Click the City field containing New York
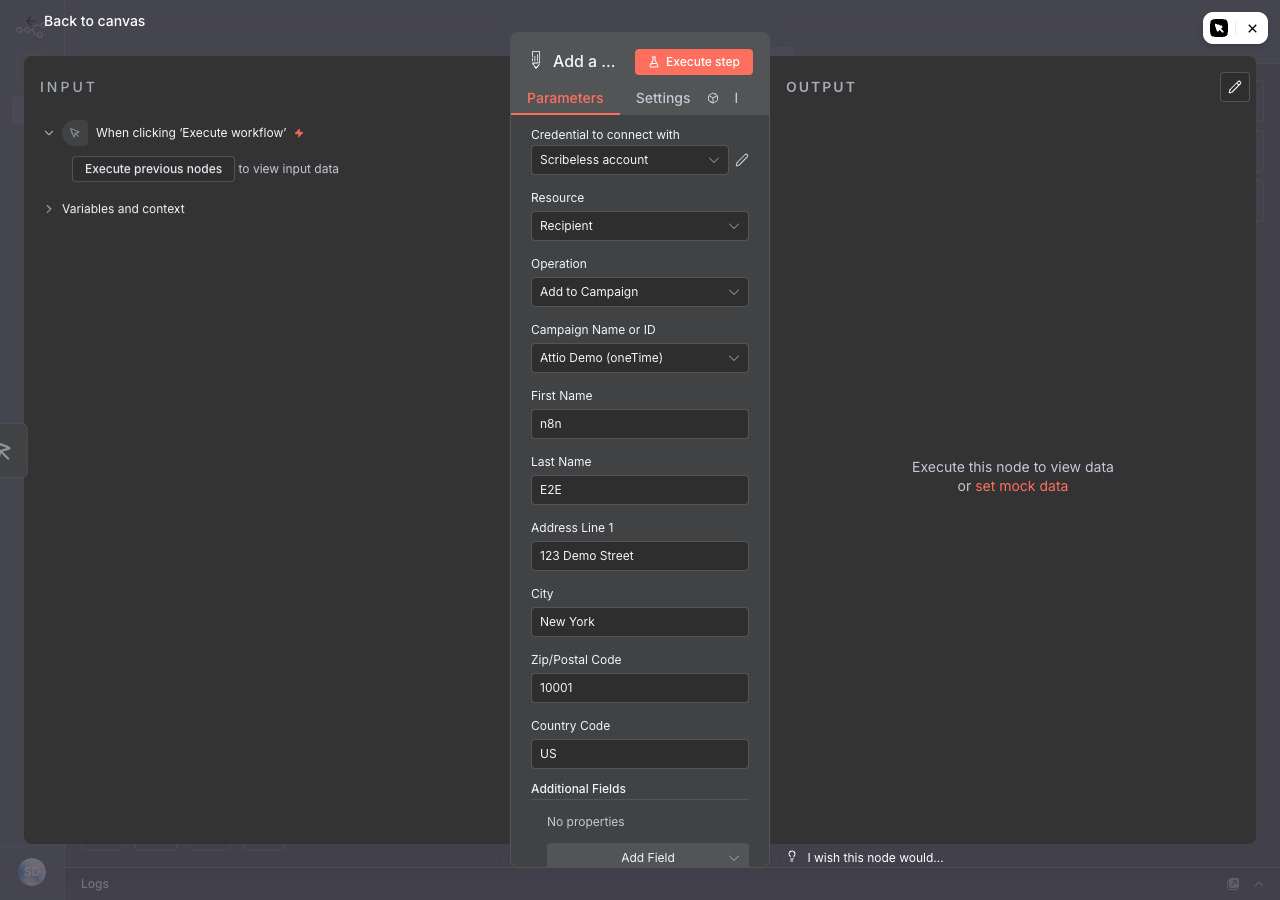Image resolution: width=1280 pixels, height=900 pixels. pyautogui.click(x=640, y=622)
